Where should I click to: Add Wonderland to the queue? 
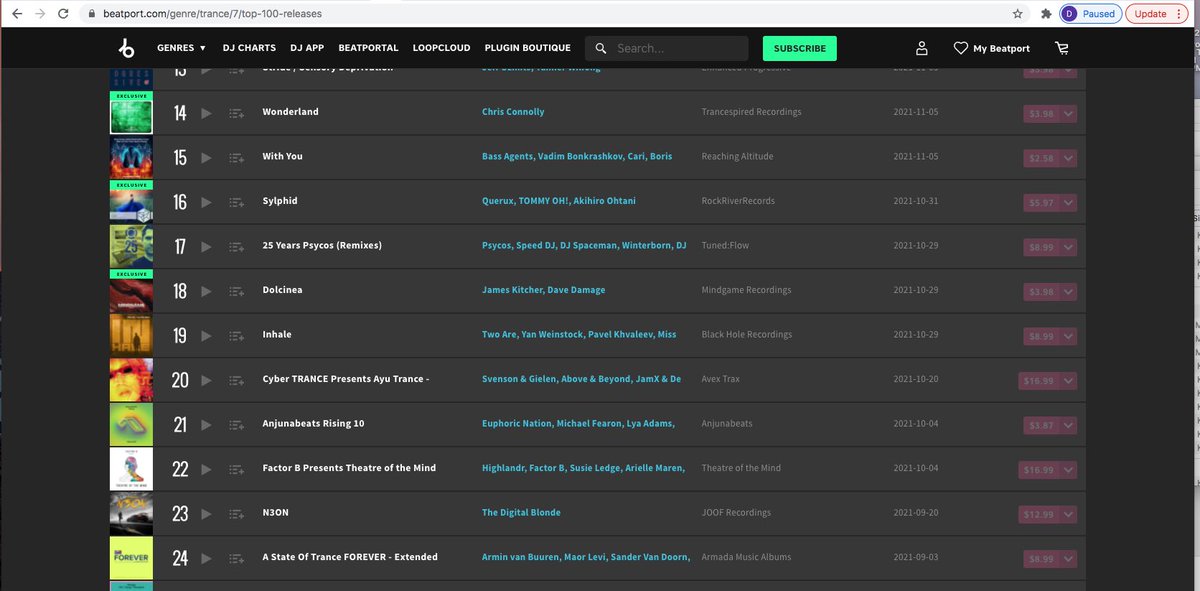tap(236, 113)
